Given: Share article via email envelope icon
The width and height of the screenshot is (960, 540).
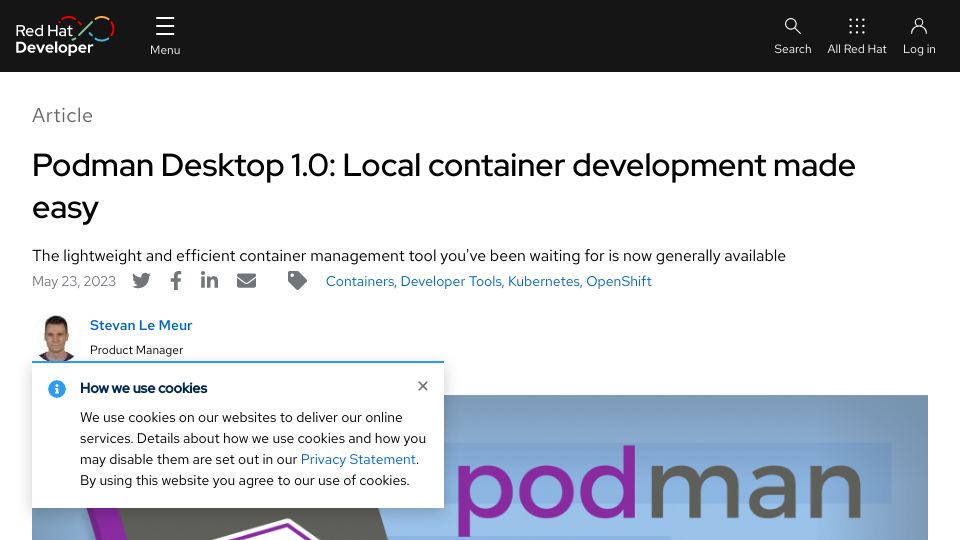Looking at the screenshot, I should click(246, 281).
